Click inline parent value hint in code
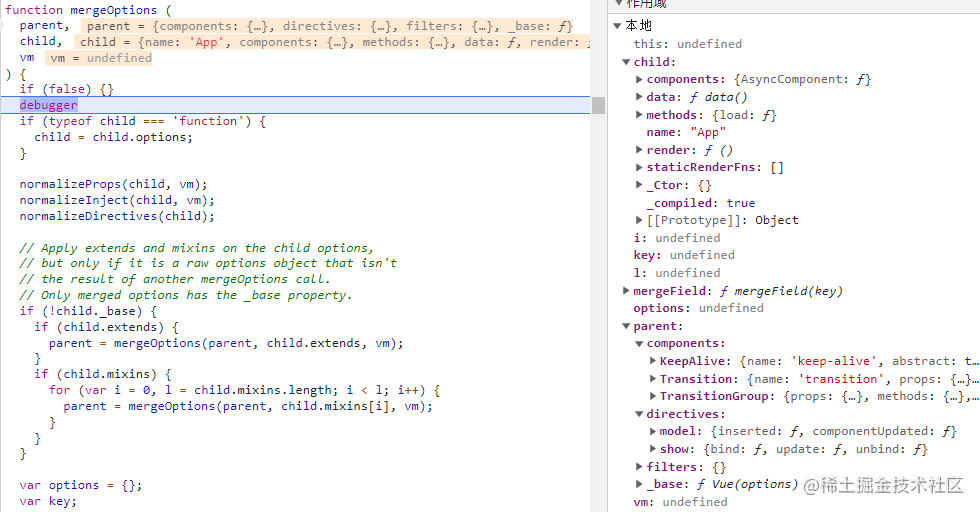Screen dimensions: 980x512 coord(329,26)
